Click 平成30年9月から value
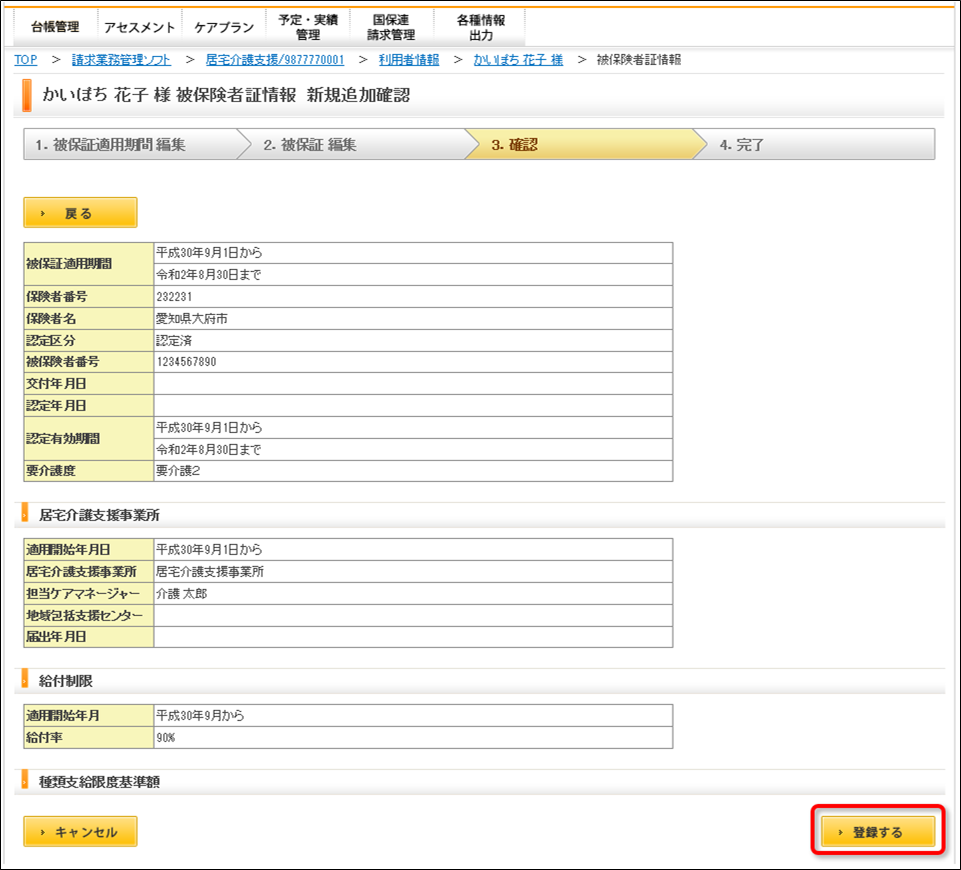961x870 pixels. [200, 716]
